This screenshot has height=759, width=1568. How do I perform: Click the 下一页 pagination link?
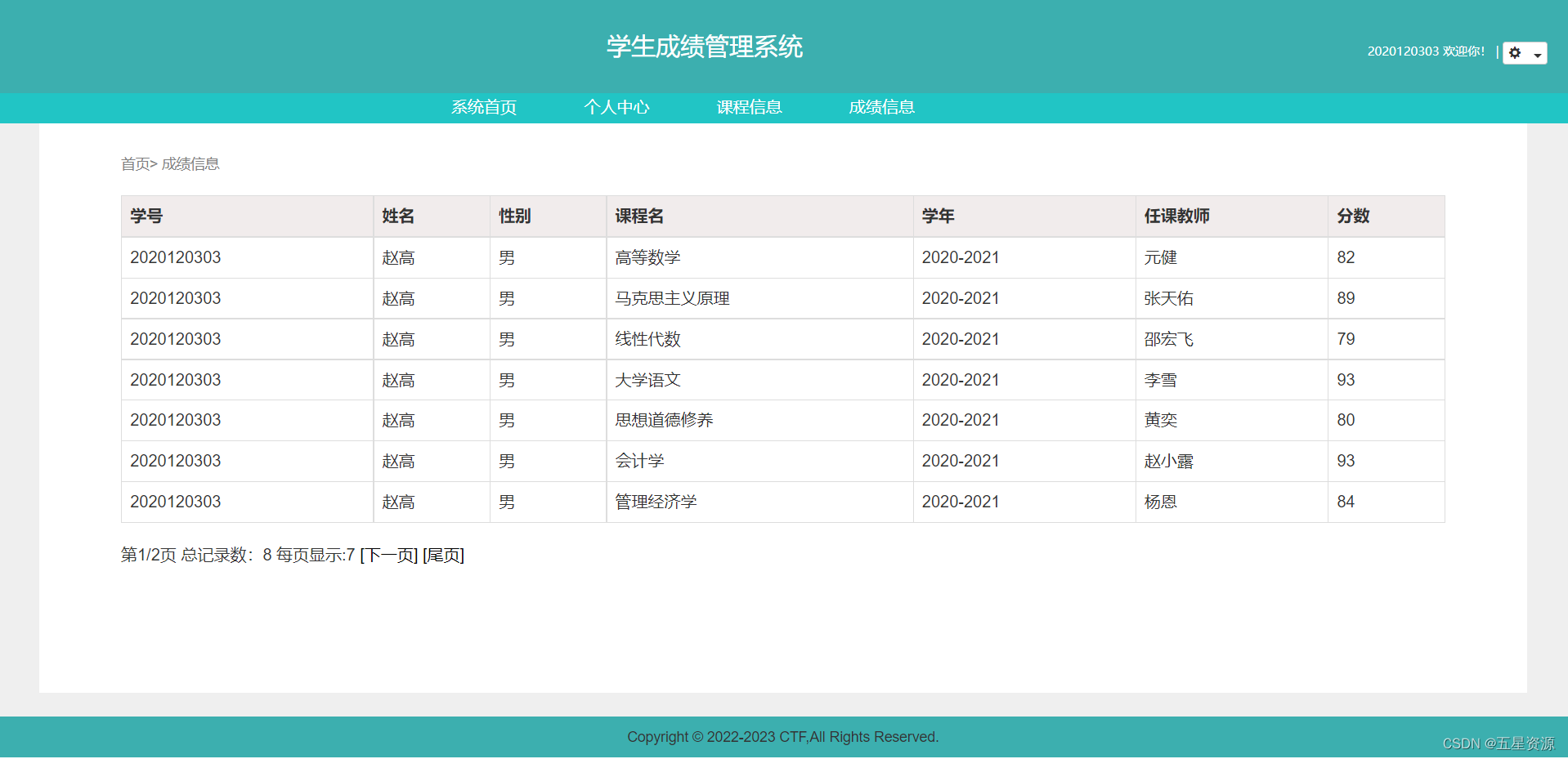coord(389,556)
